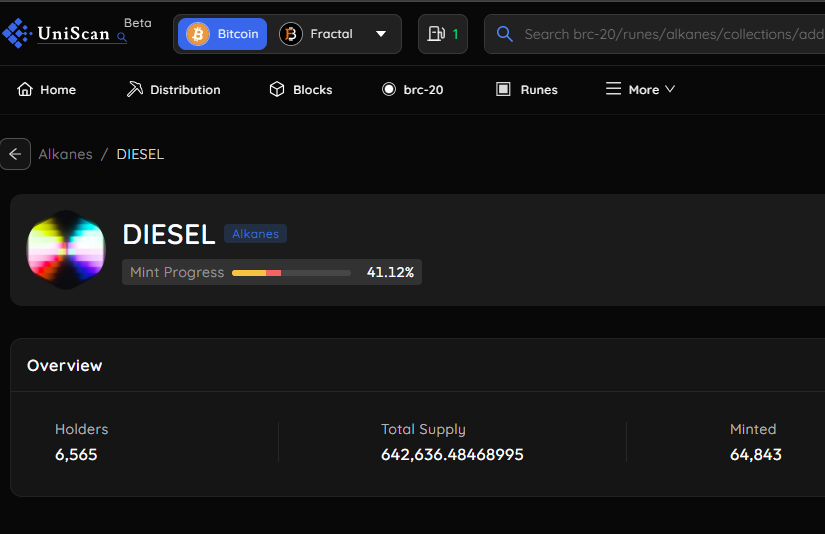Expand the network selector dropdown arrow
The width and height of the screenshot is (825, 534).
[381, 34]
